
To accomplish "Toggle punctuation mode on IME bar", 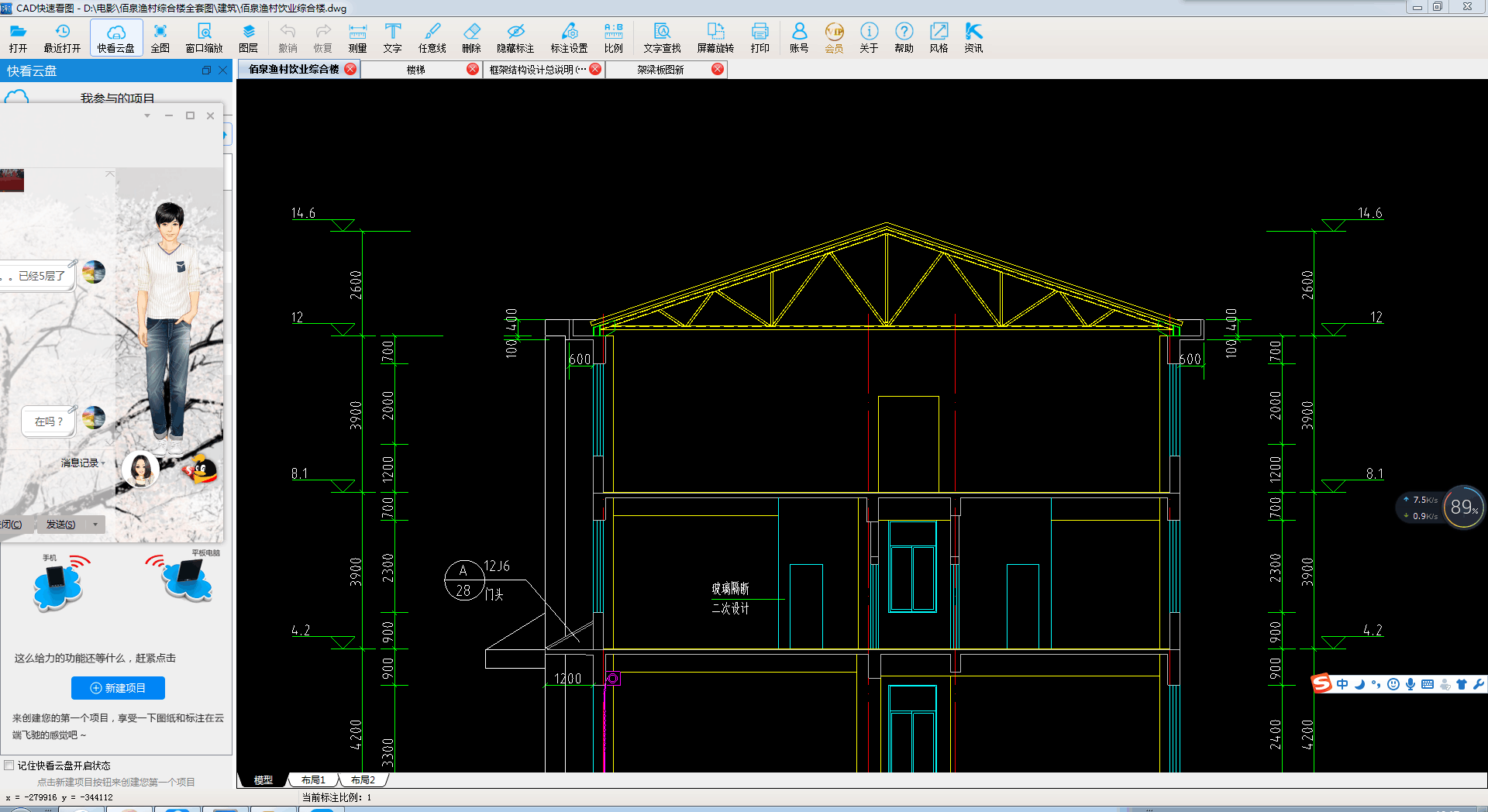I will coord(1376,684).
